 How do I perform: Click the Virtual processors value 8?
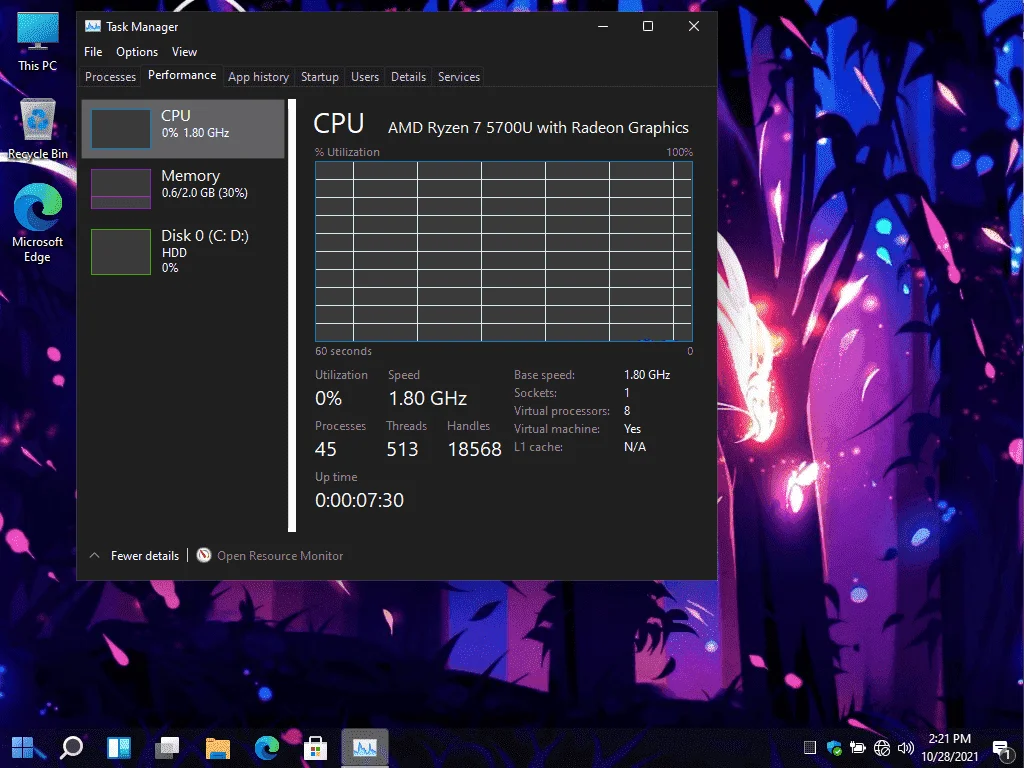pos(627,411)
